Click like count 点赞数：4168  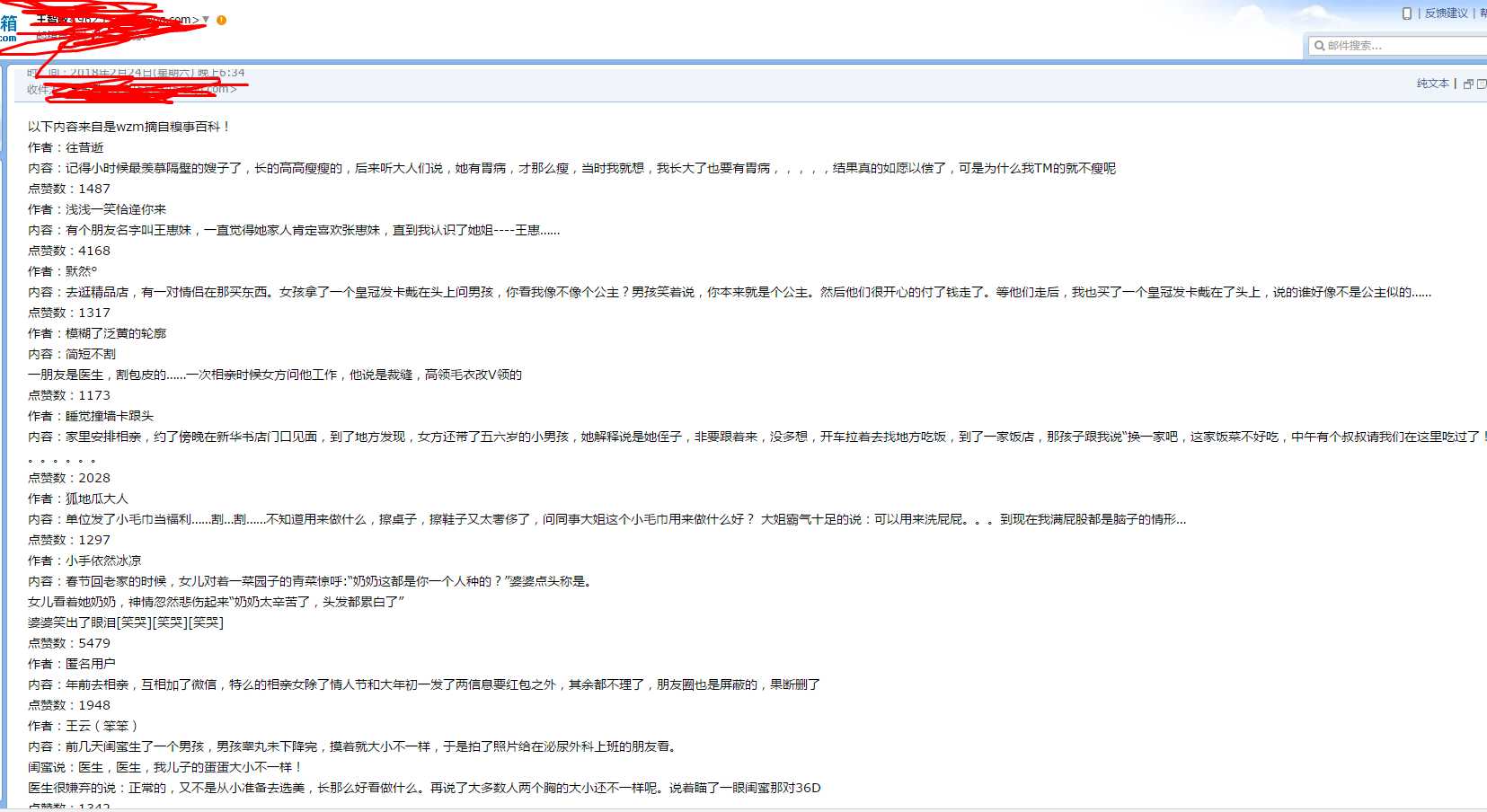[x=69, y=251]
